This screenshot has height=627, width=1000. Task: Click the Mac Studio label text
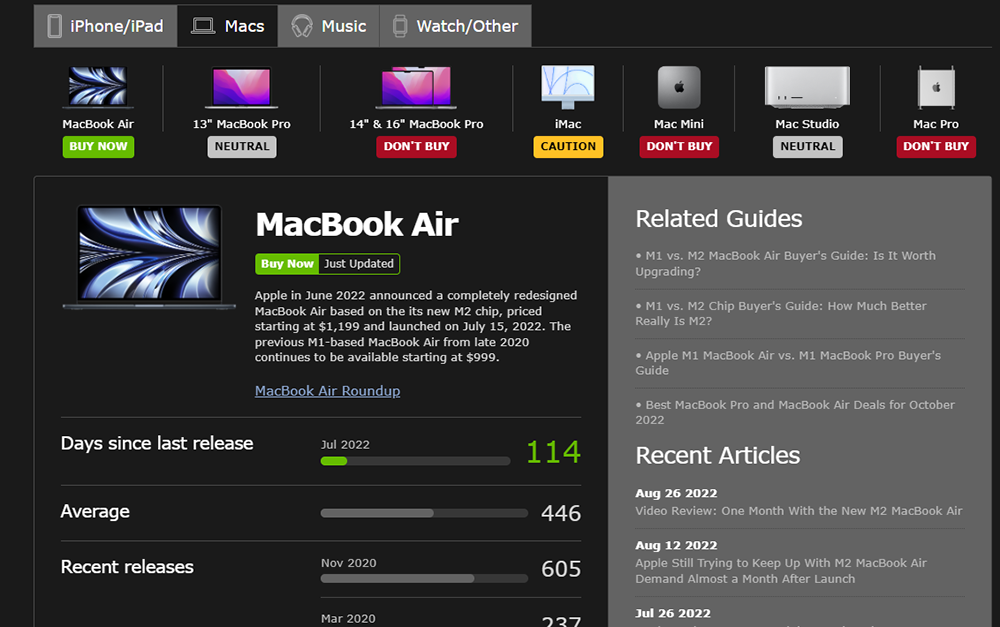(807, 124)
